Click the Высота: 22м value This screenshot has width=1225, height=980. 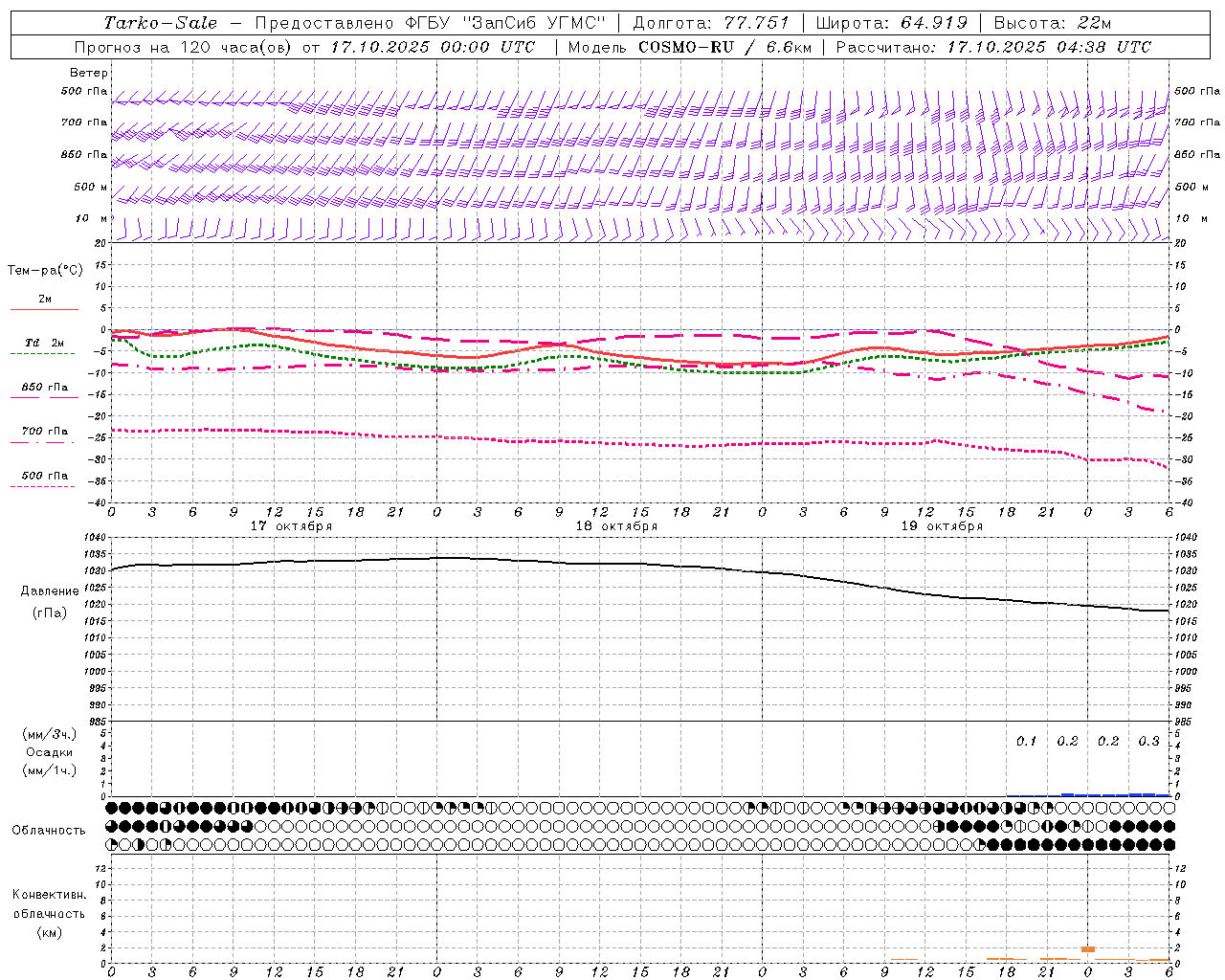point(1053,23)
